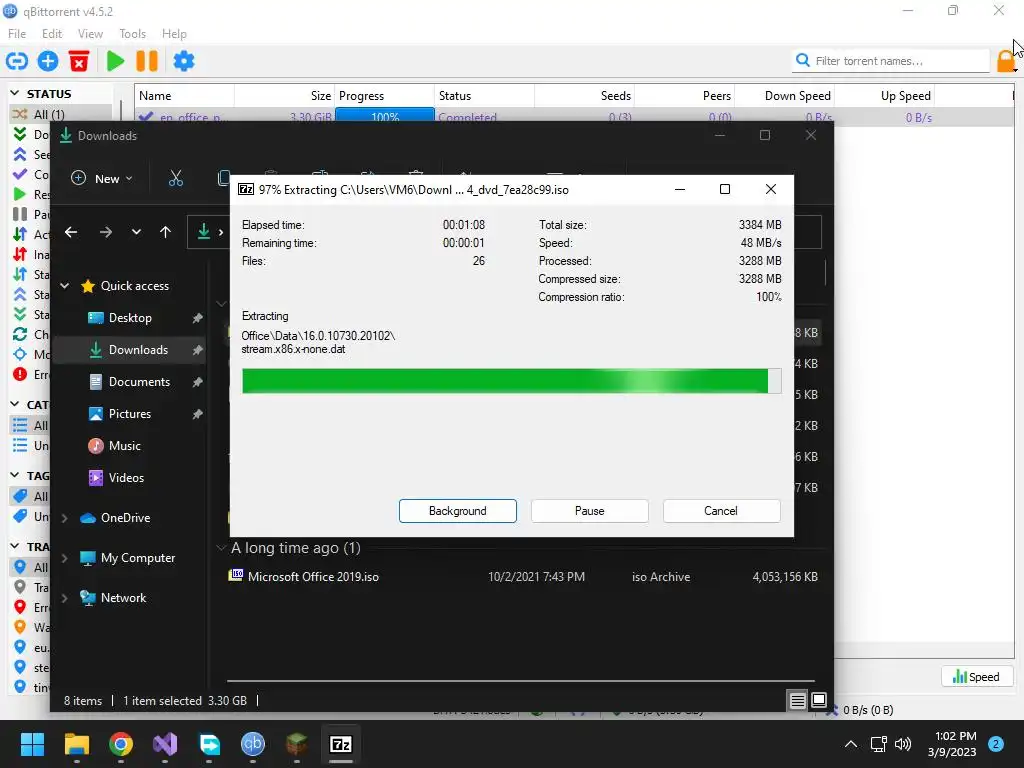1024x768 pixels.
Task: Sort torrents by Down Speed column header
Action: 784,95
